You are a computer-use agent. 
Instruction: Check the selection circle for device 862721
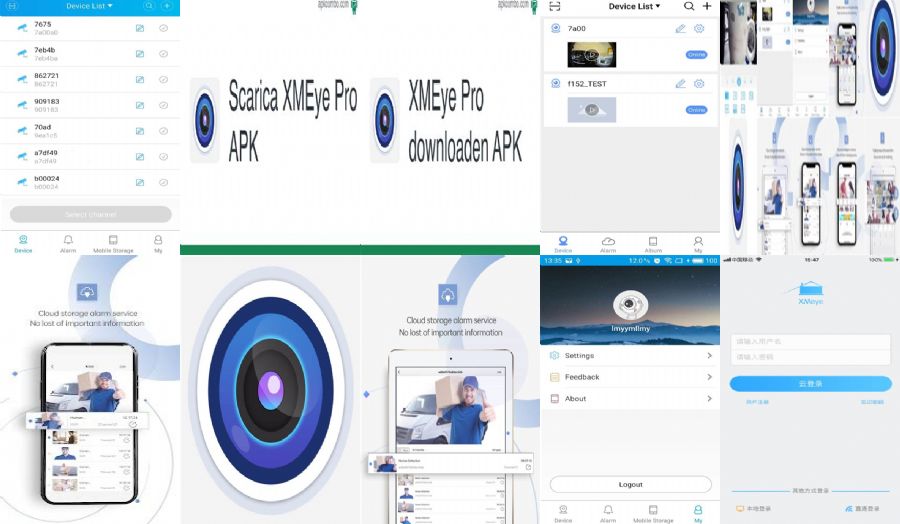(x=164, y=80)
